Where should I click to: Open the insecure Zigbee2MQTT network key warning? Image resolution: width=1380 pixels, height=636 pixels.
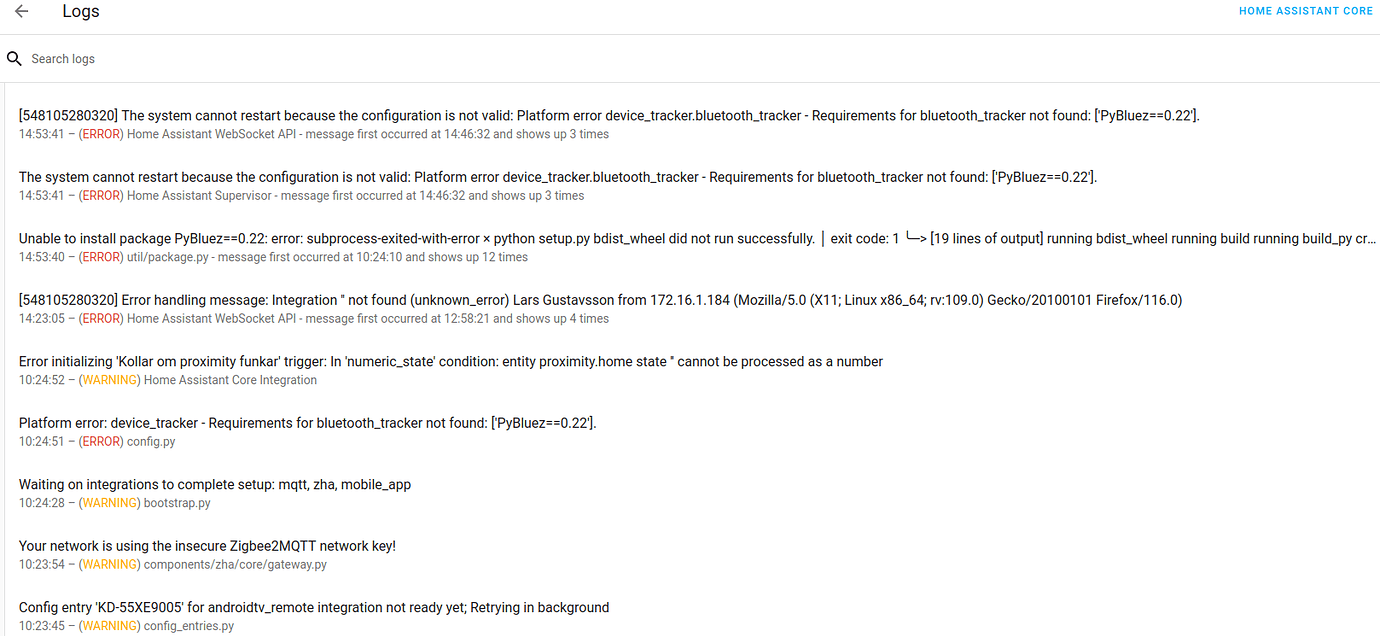click(207, 546)
